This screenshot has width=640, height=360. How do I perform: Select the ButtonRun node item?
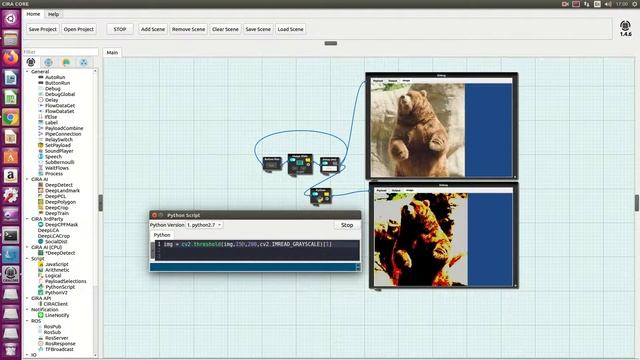click(x=54, y=83)
